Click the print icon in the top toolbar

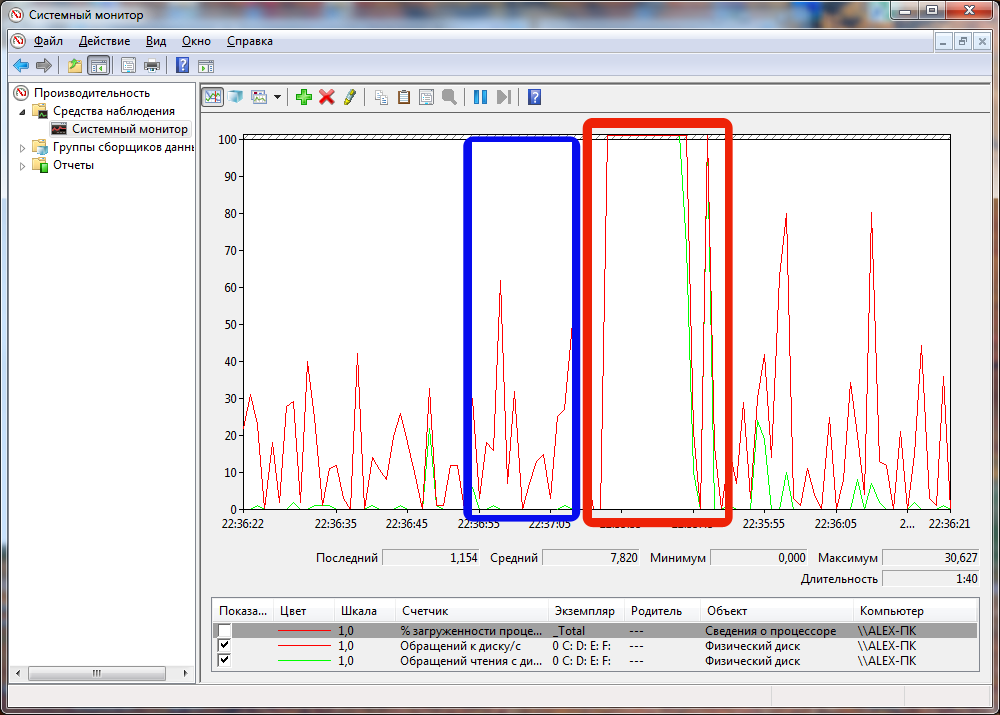152,66
